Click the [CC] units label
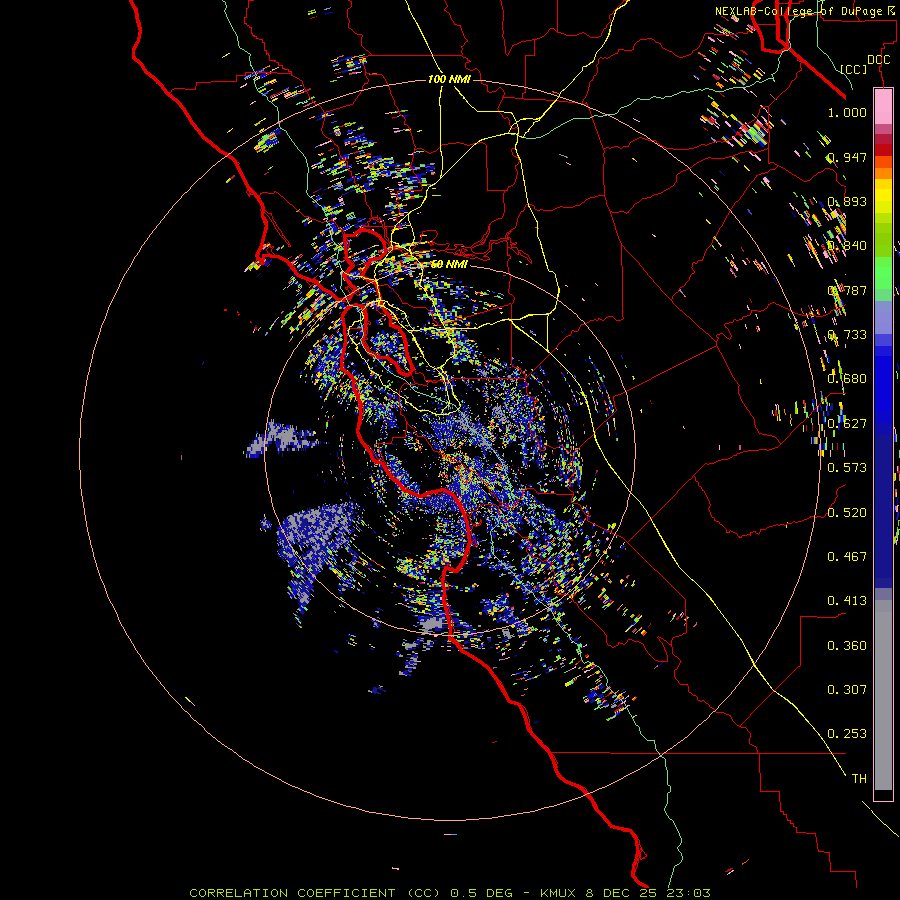The width and height of the screenshot is (900, 900). coord(854,69)
